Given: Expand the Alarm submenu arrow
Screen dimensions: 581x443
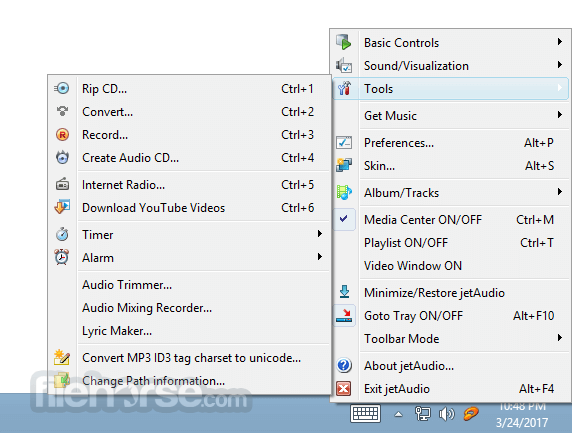Looking at the screenshot, I should [x=320, y=256].
